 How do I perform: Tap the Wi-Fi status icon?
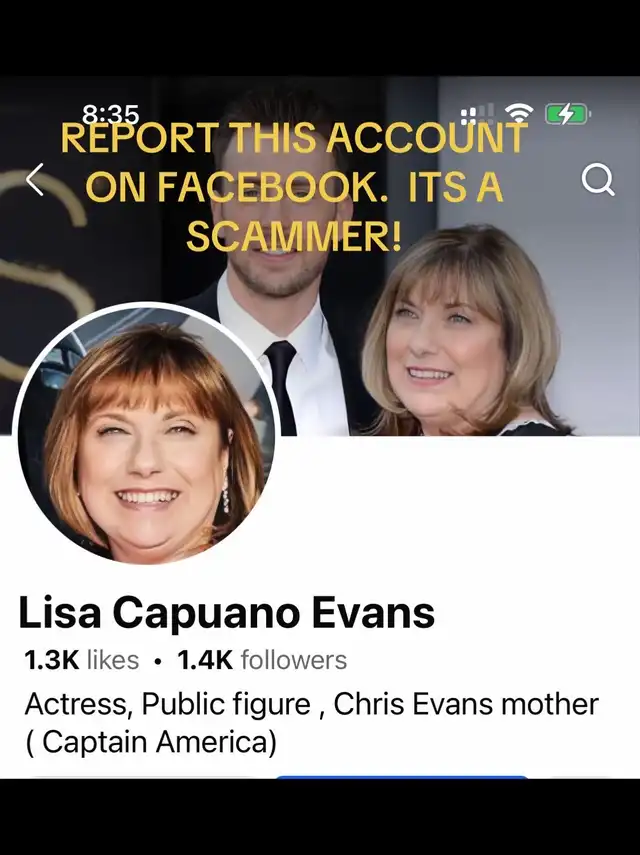click(519, 112)
